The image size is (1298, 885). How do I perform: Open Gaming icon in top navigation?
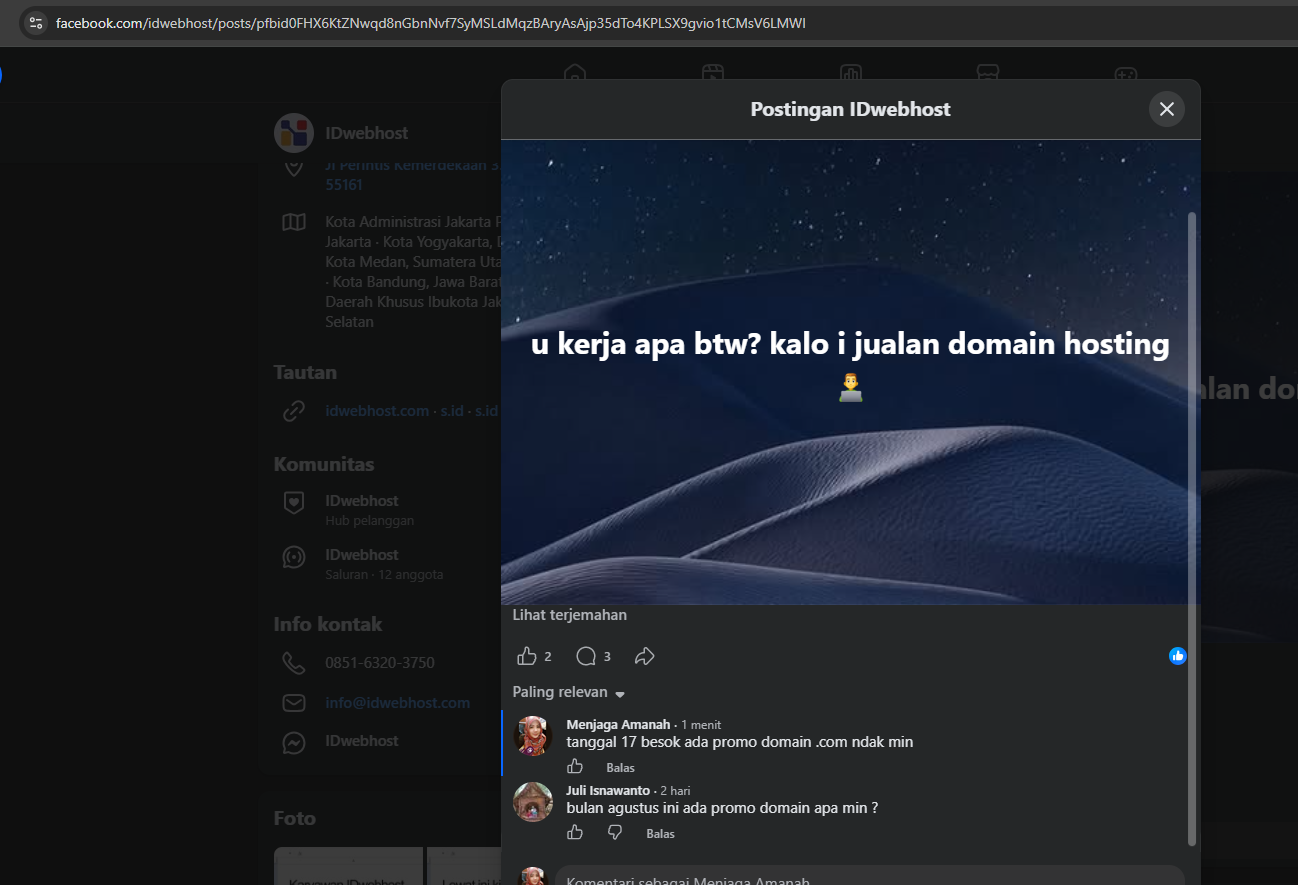click(1126, 73)
